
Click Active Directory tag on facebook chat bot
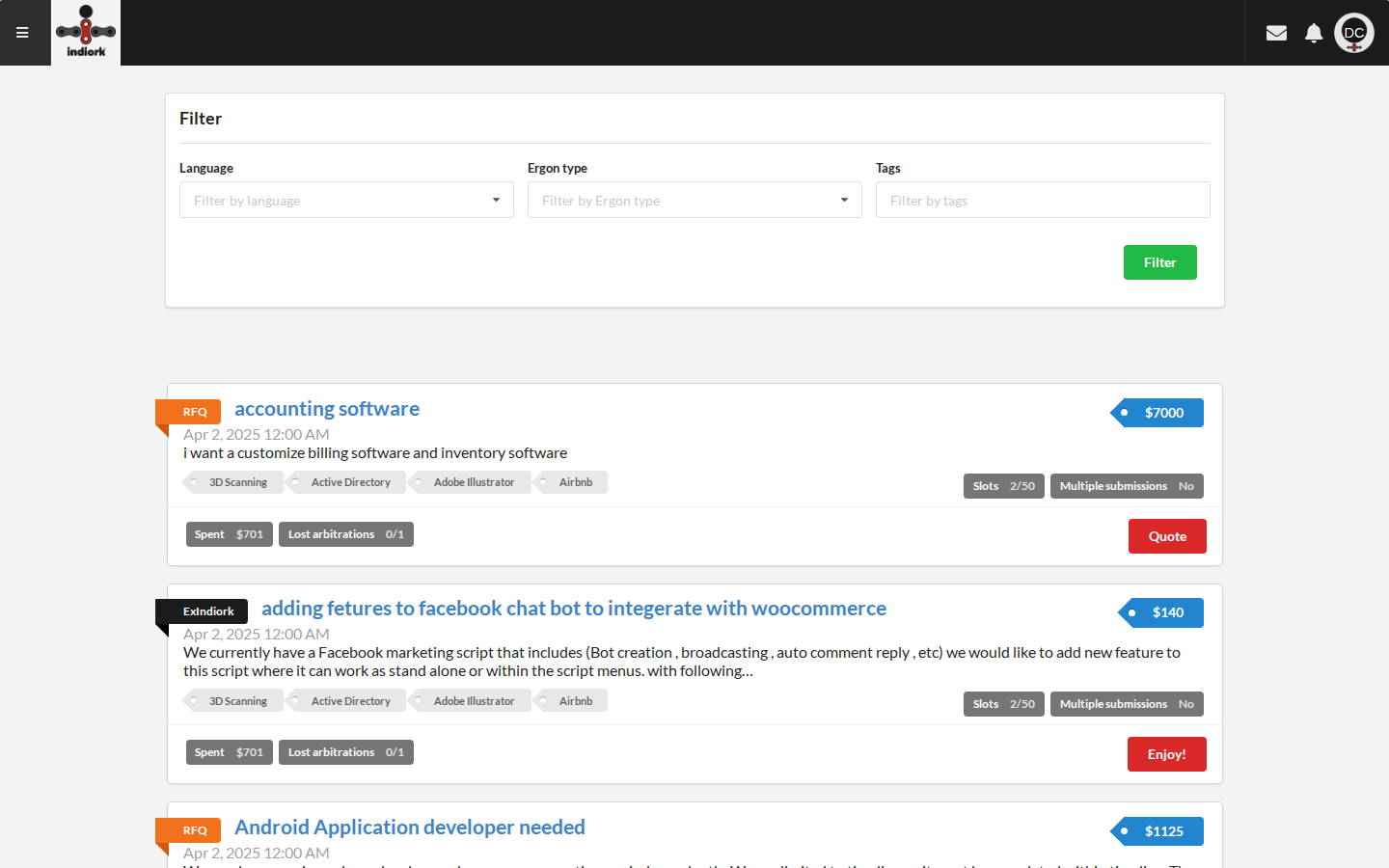point(346,701)
